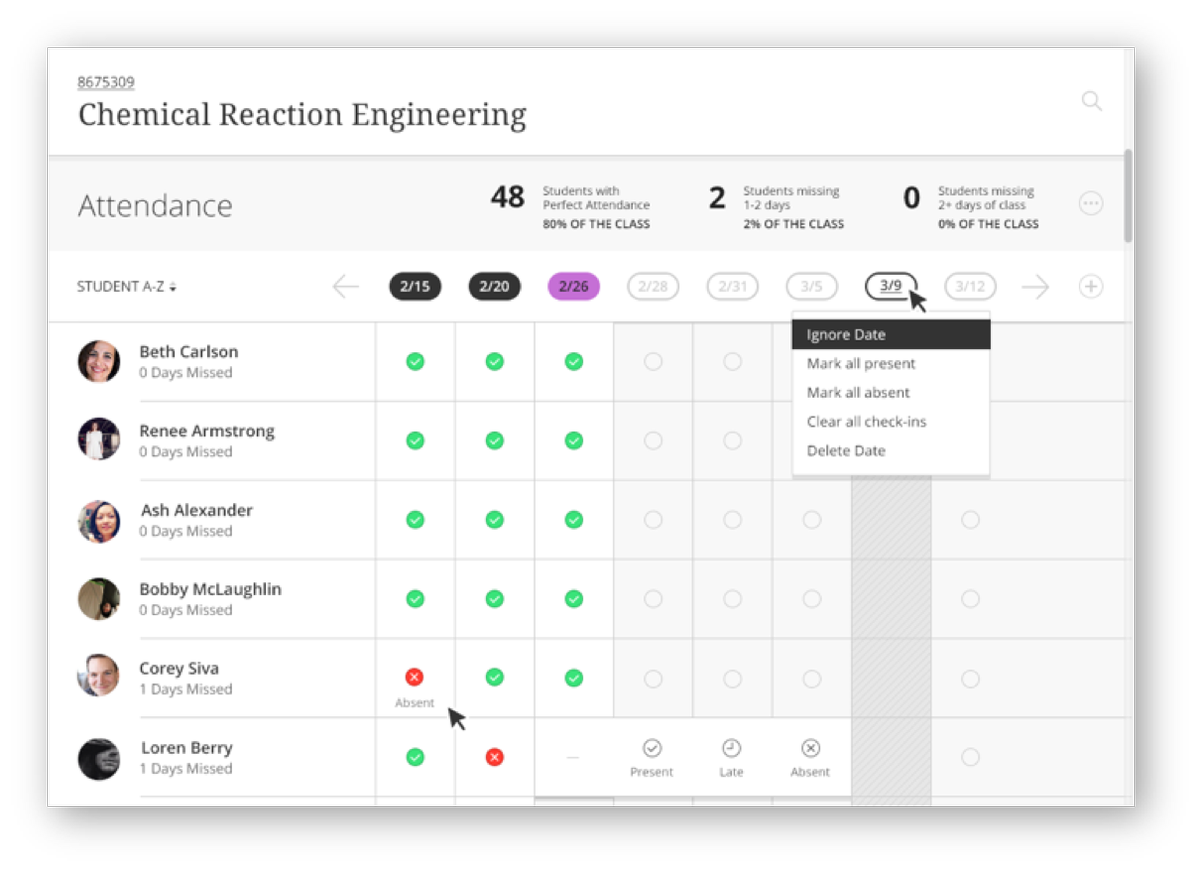Check Ash Alexander's empty circle for 3/5
The height and width of the screenshot is (872, 1200).
point(812,519)
